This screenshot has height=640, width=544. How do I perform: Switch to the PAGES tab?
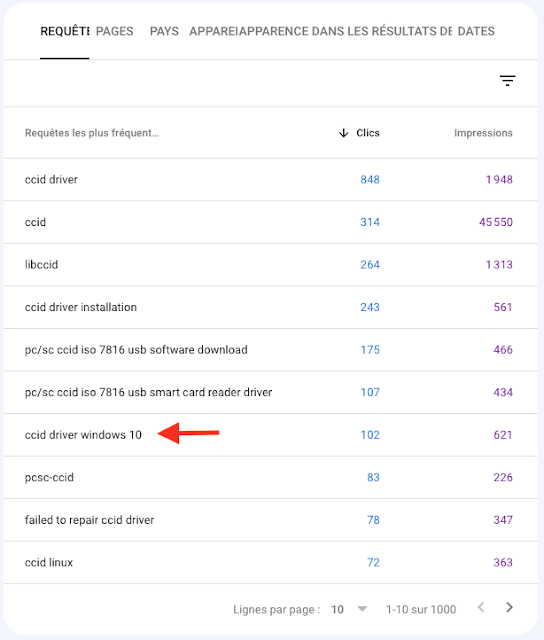[115, 31]
